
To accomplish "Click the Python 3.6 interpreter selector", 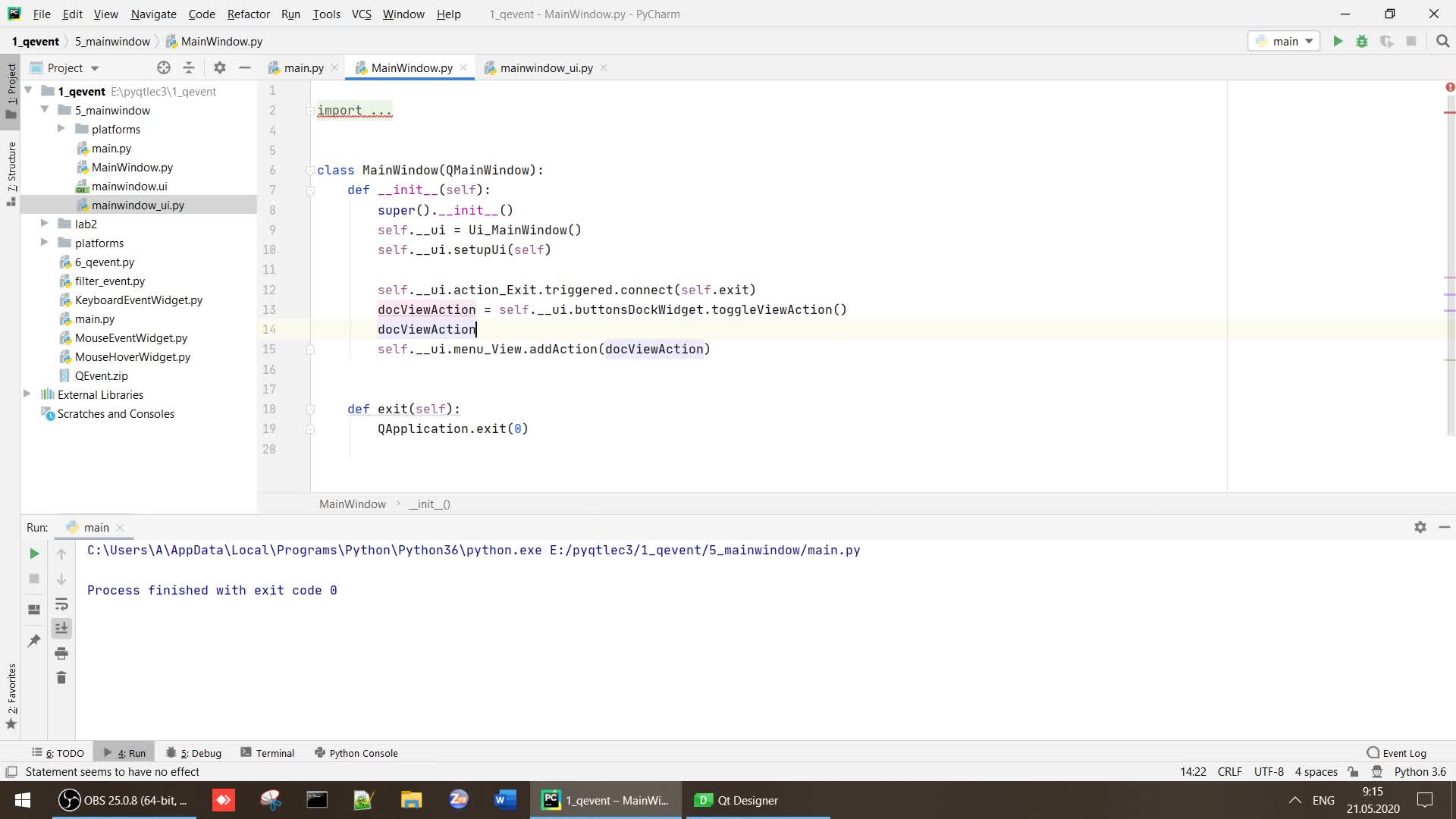I will (x=1420, y=772).
